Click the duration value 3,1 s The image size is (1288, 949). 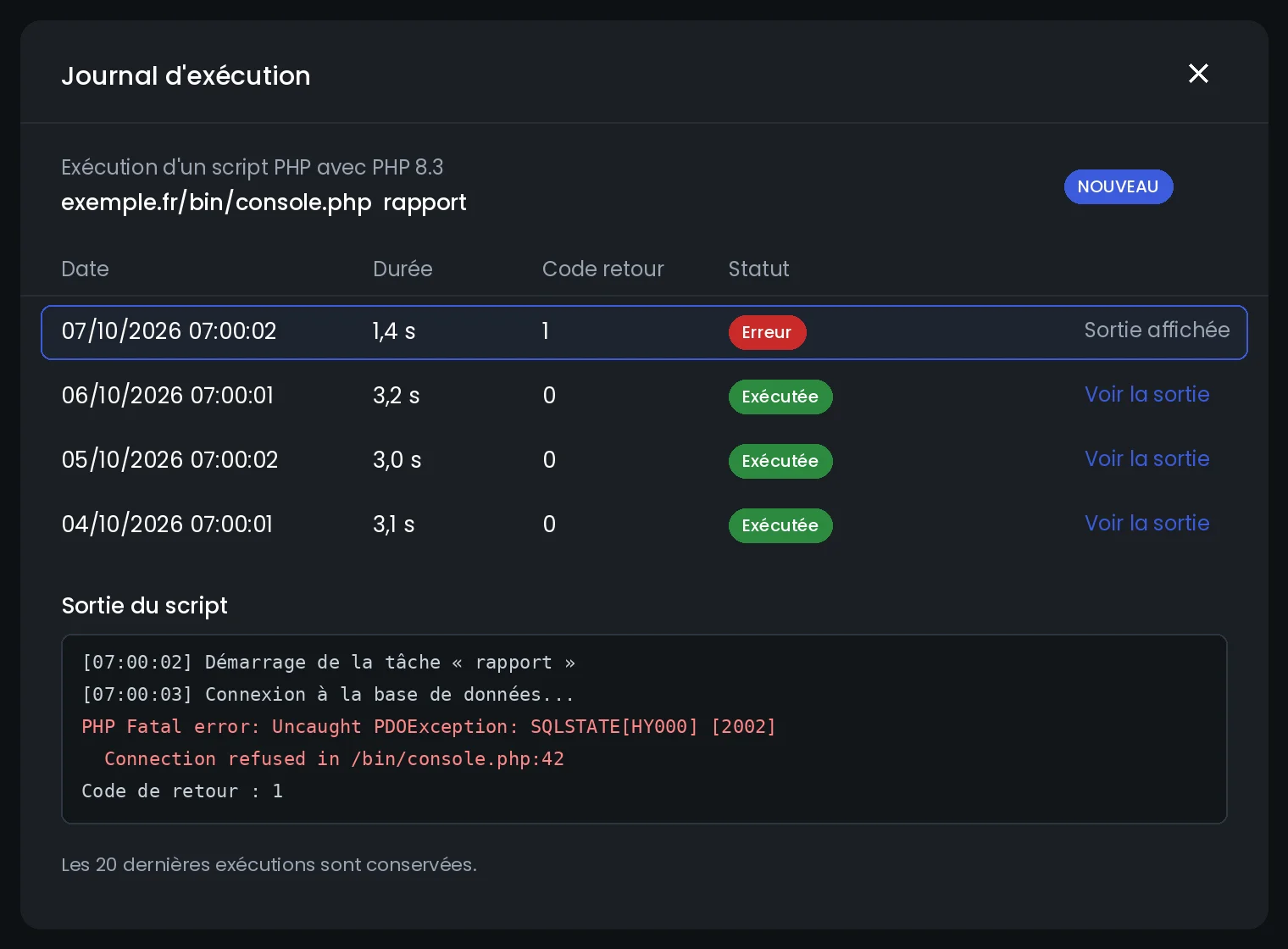tap(394, 524)
